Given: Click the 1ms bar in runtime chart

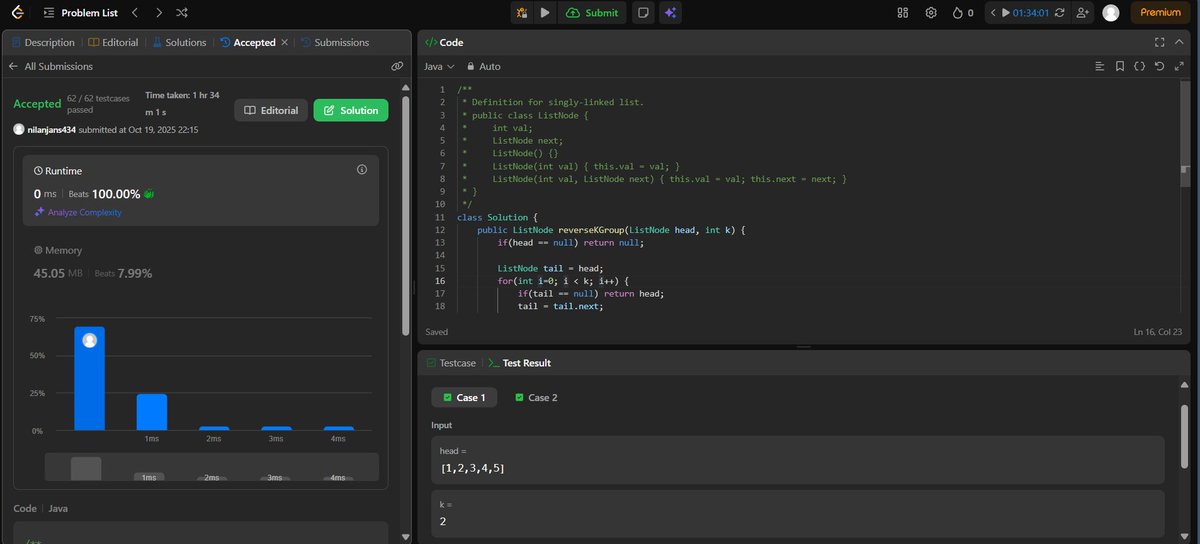Looking at the screenshot, I should (151, 412).
